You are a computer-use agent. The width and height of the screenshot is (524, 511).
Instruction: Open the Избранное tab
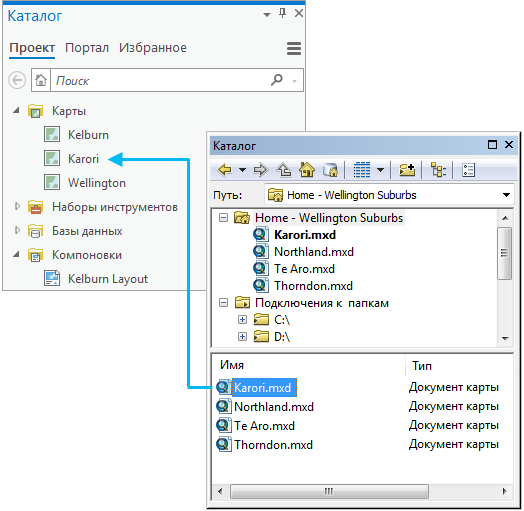[153, 48]
